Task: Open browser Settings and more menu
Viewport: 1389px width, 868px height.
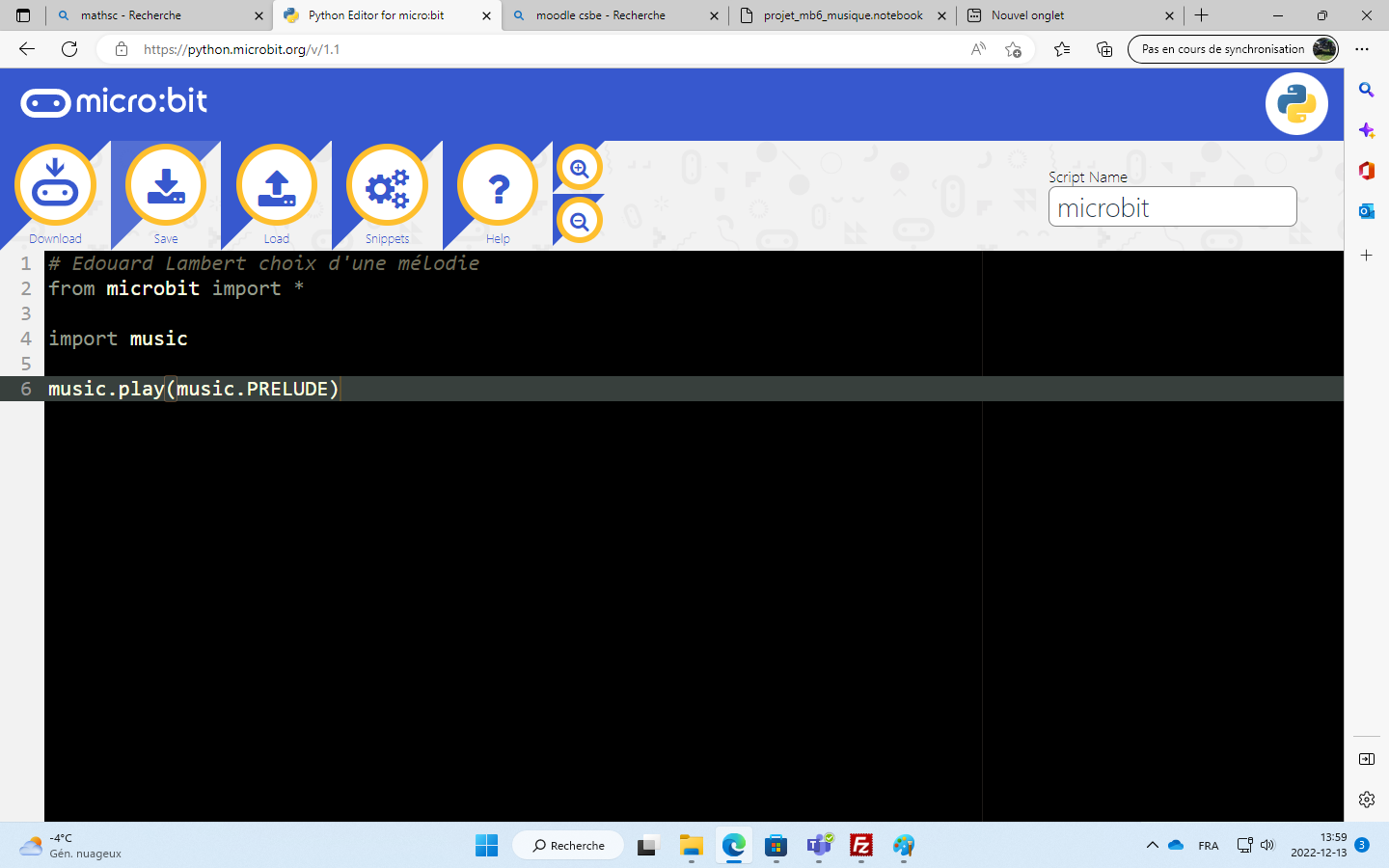Action: [1362, 49]
